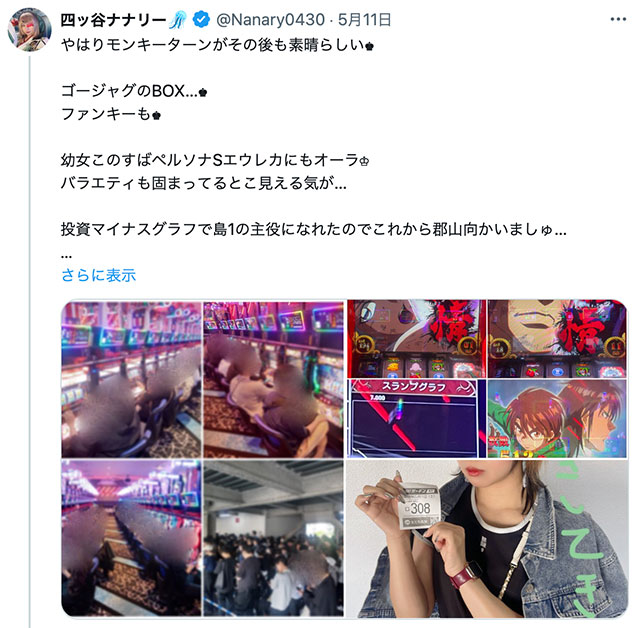Open the スランプグラフ graph image
This screenshot has width=640, height=628.
[416, 419]
